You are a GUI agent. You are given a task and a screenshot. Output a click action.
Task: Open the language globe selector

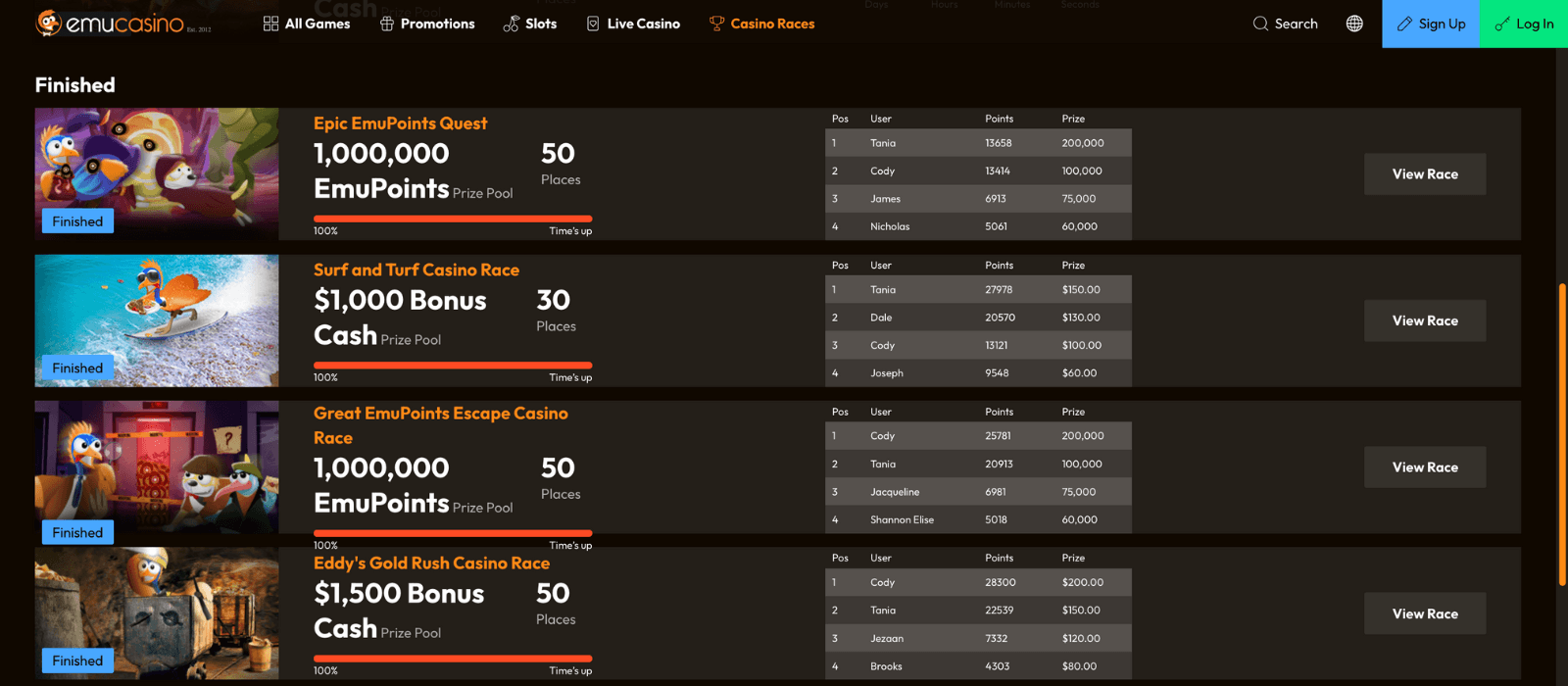pos(1354,24)
